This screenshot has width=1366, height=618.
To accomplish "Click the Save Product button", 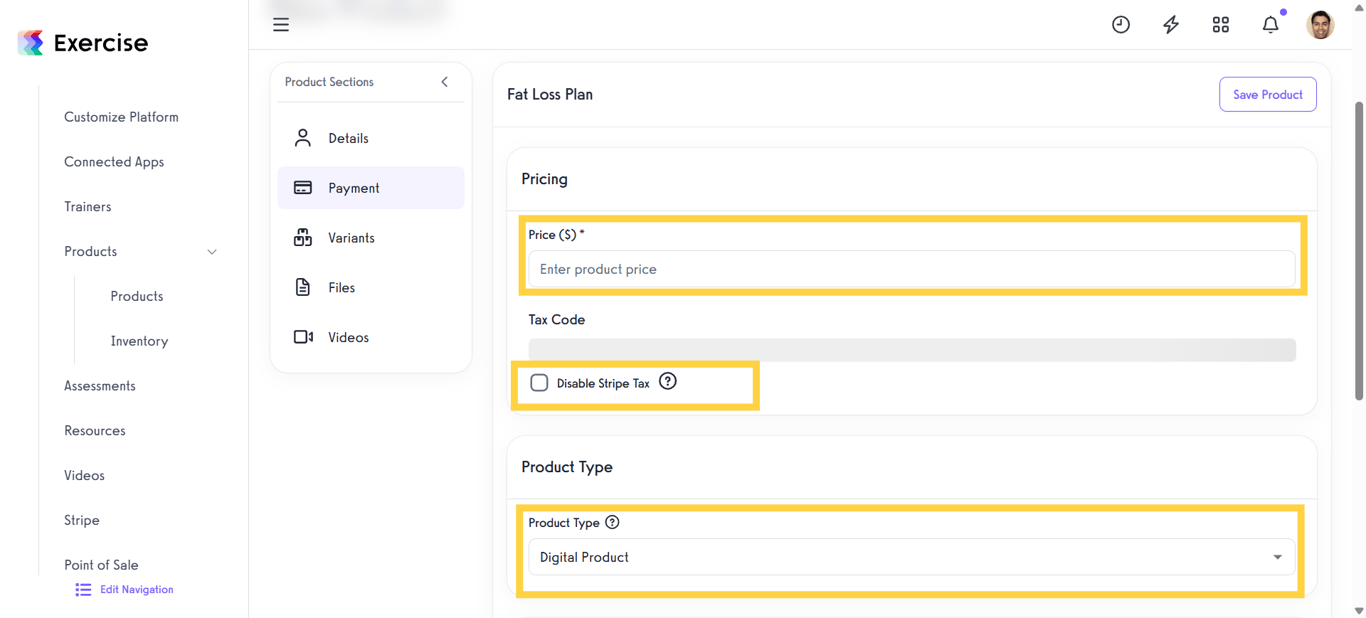I will (1267, 94).
